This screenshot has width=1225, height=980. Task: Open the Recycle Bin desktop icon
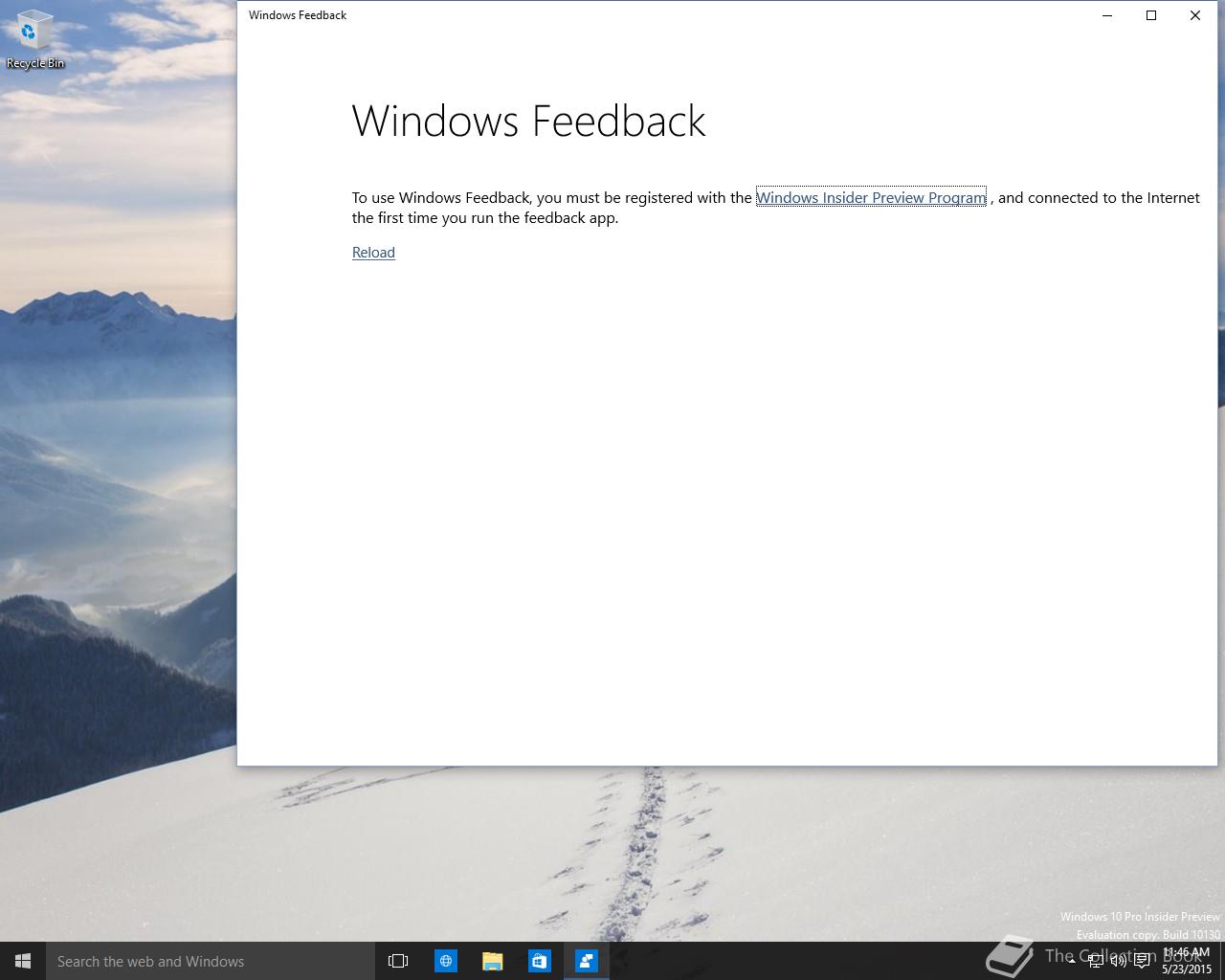point(35,40)
